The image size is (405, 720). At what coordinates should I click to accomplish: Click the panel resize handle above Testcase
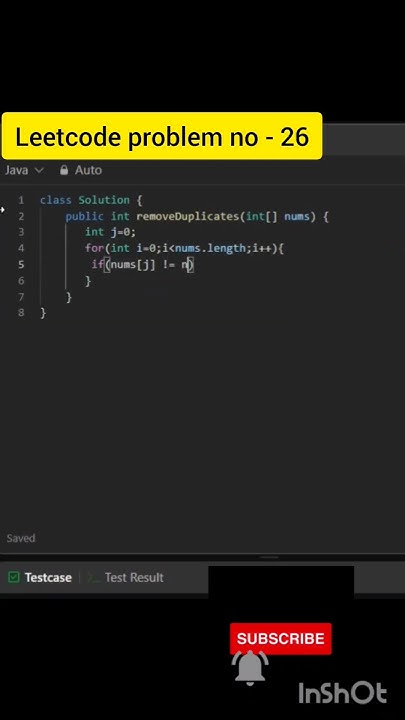click(269, 557)
